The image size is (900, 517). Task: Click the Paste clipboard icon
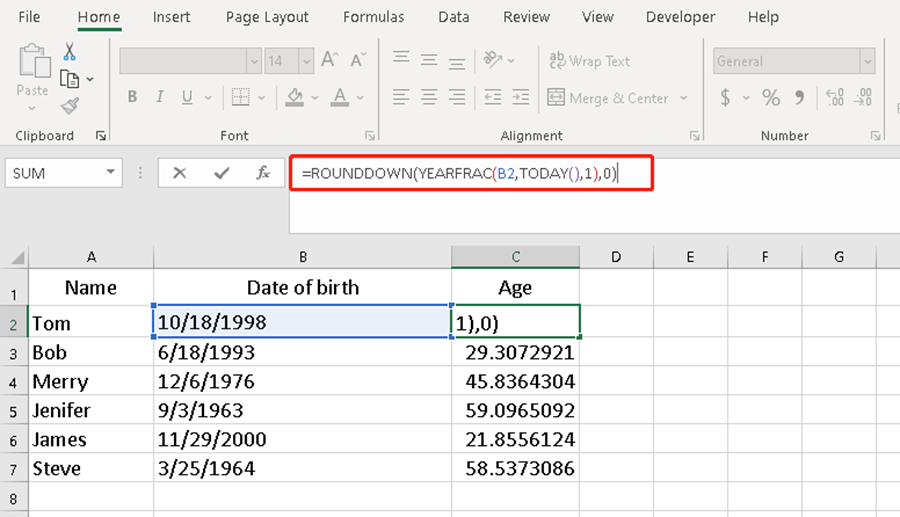point(34,61)
